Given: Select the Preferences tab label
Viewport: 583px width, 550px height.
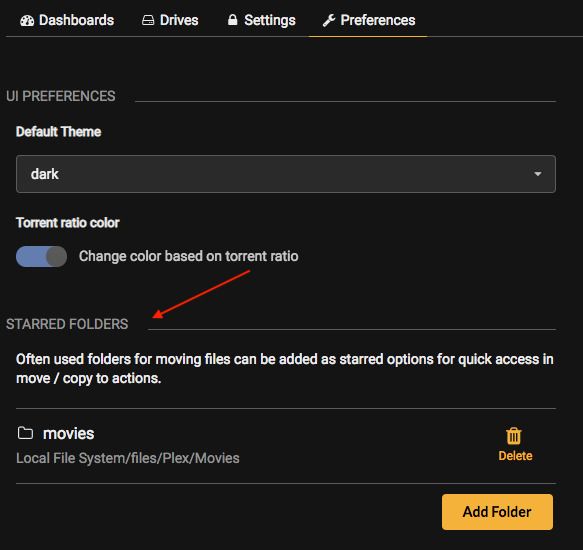Looking at the screenshot, I should pos(378,20).
